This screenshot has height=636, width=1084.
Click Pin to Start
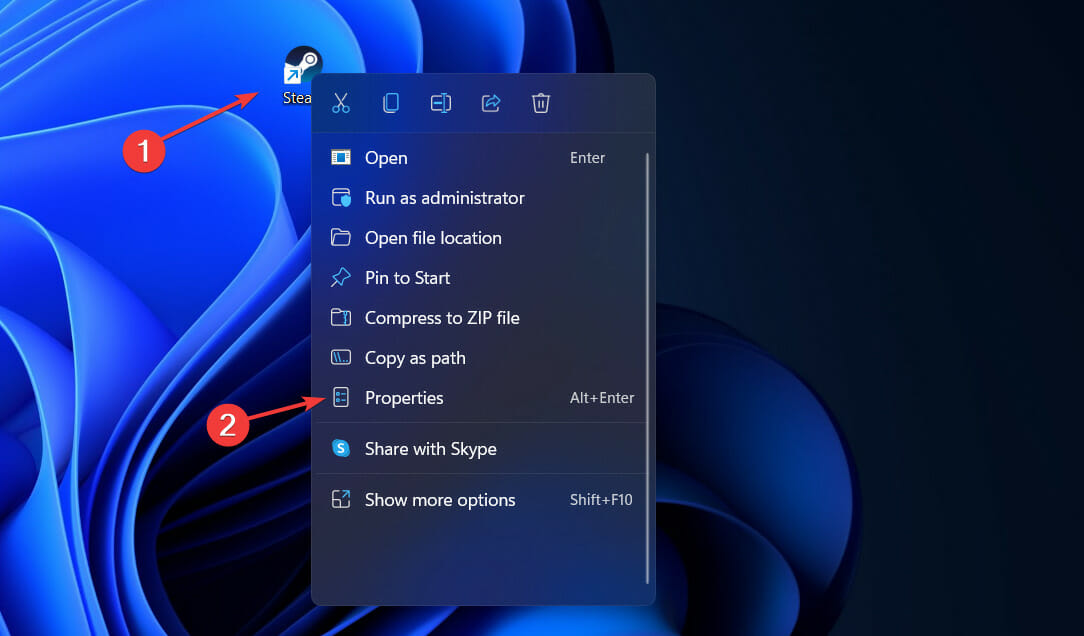pyautogui.click(x=407, y=277)
